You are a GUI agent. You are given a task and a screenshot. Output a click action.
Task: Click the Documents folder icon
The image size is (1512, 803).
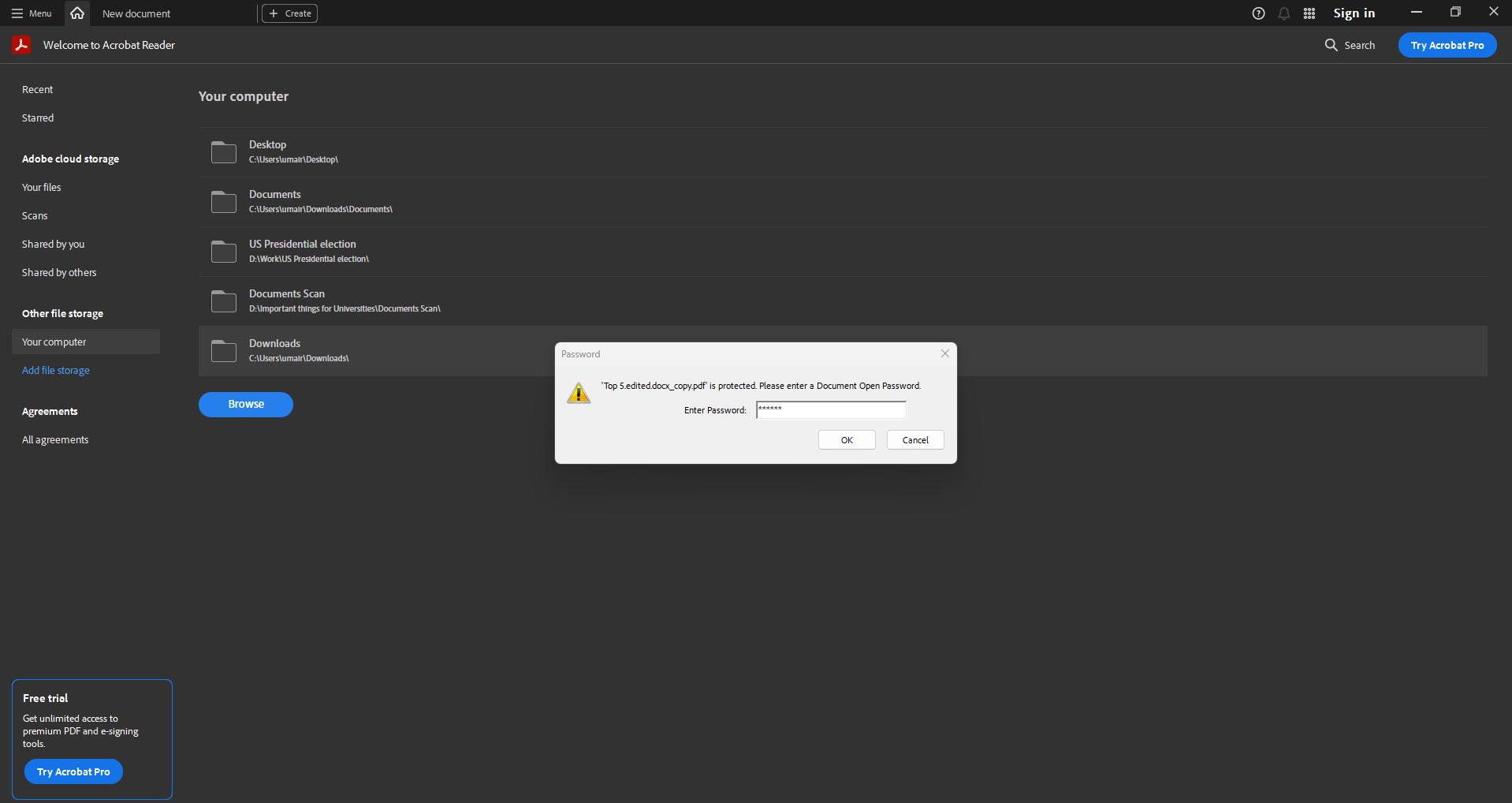pyautogui.click(x=224, y=201)
